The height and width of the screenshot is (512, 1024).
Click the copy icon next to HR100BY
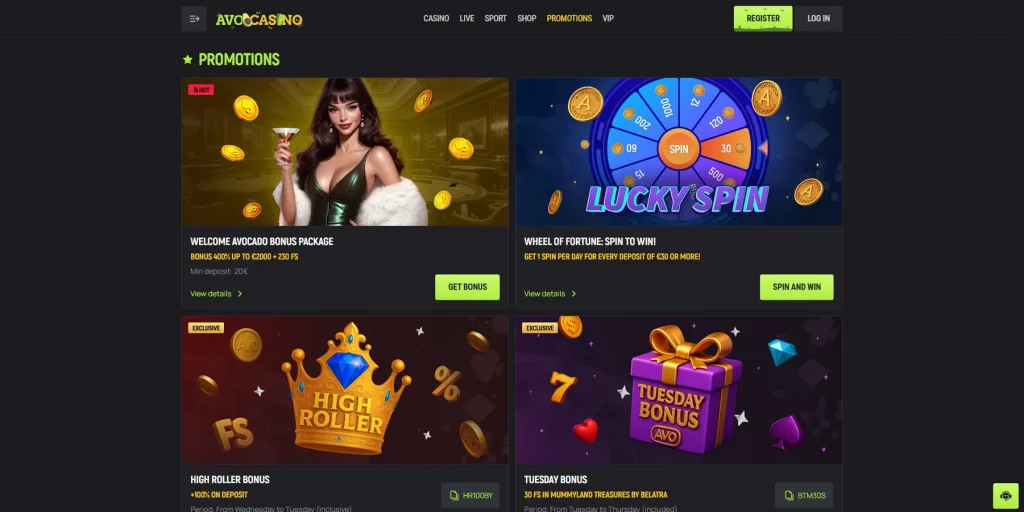[x=454, y=496]
